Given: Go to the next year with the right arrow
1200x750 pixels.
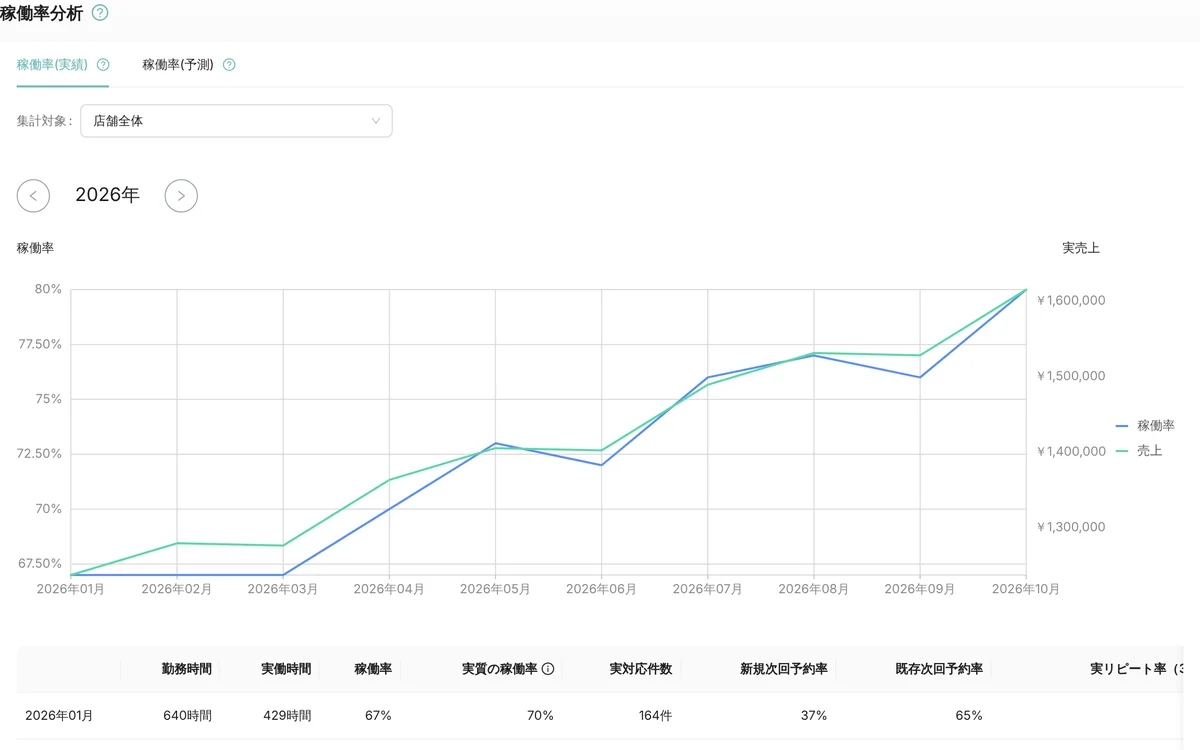Looking at the screenshot, I should click(x=181, y=196).
